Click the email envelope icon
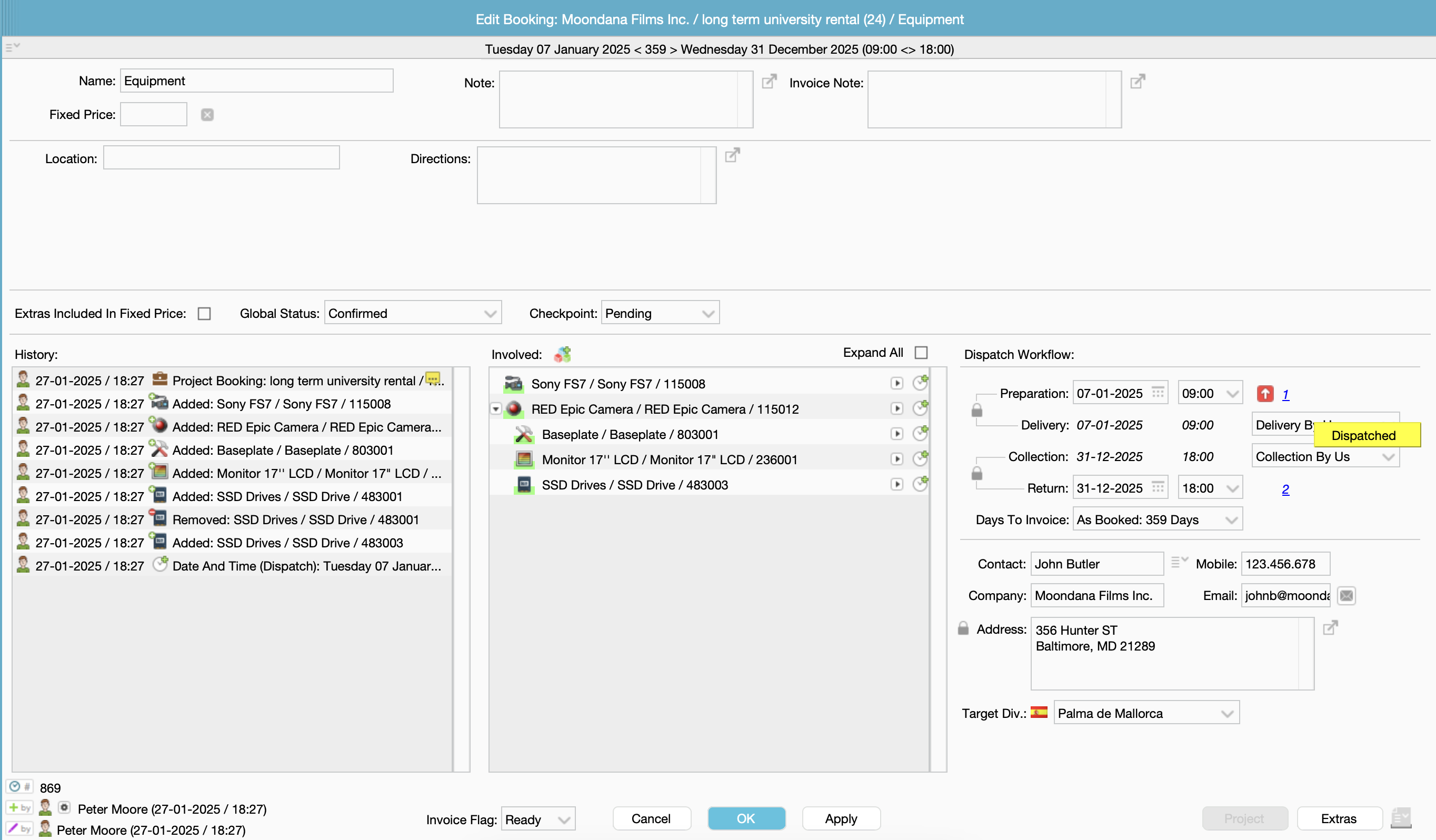The image size is (1436, 840). [1346, 595]
